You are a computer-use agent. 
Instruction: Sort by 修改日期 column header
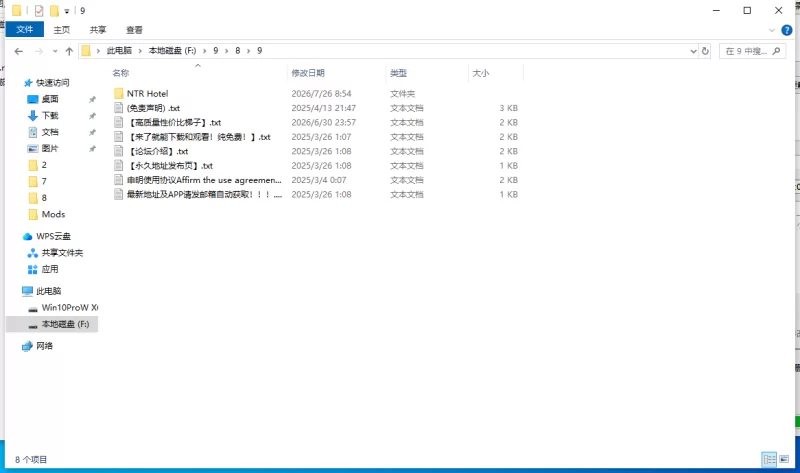(308, 73)
